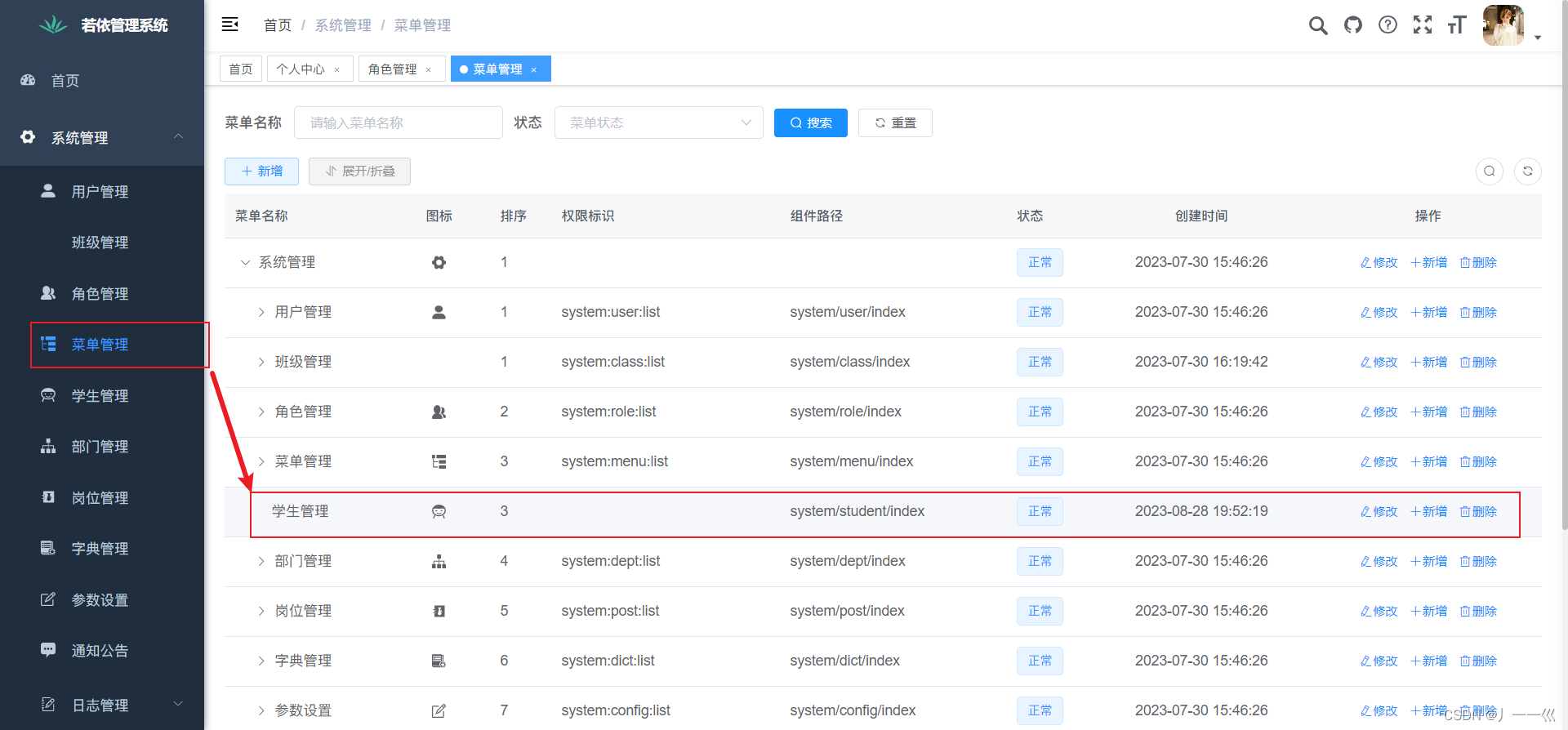Click 删除 in the 菜单管理 row
Image resolution: width=1568 pixels, height=730 pixels.
1478,462
